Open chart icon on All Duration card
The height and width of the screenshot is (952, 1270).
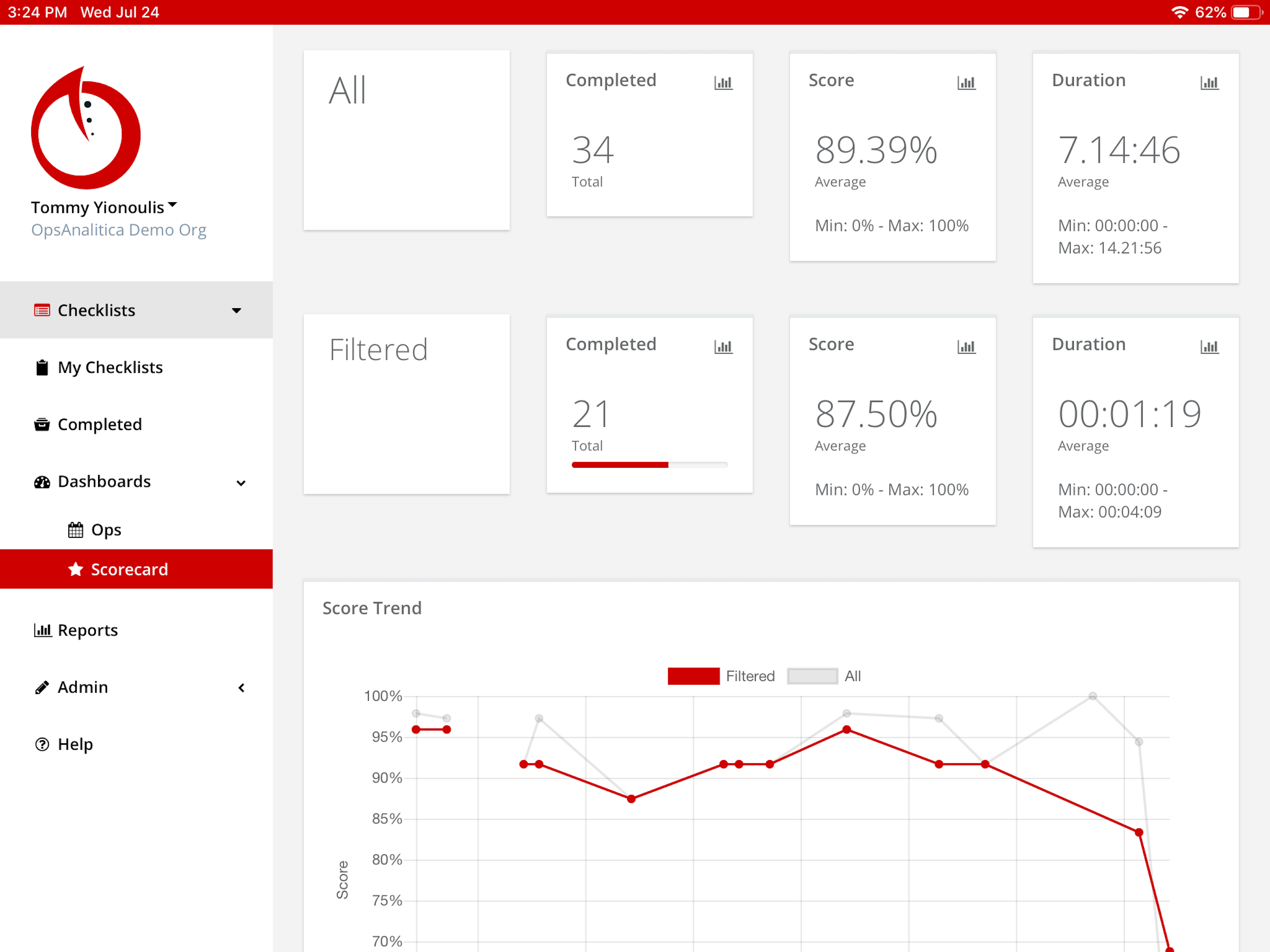(1209, 83)
